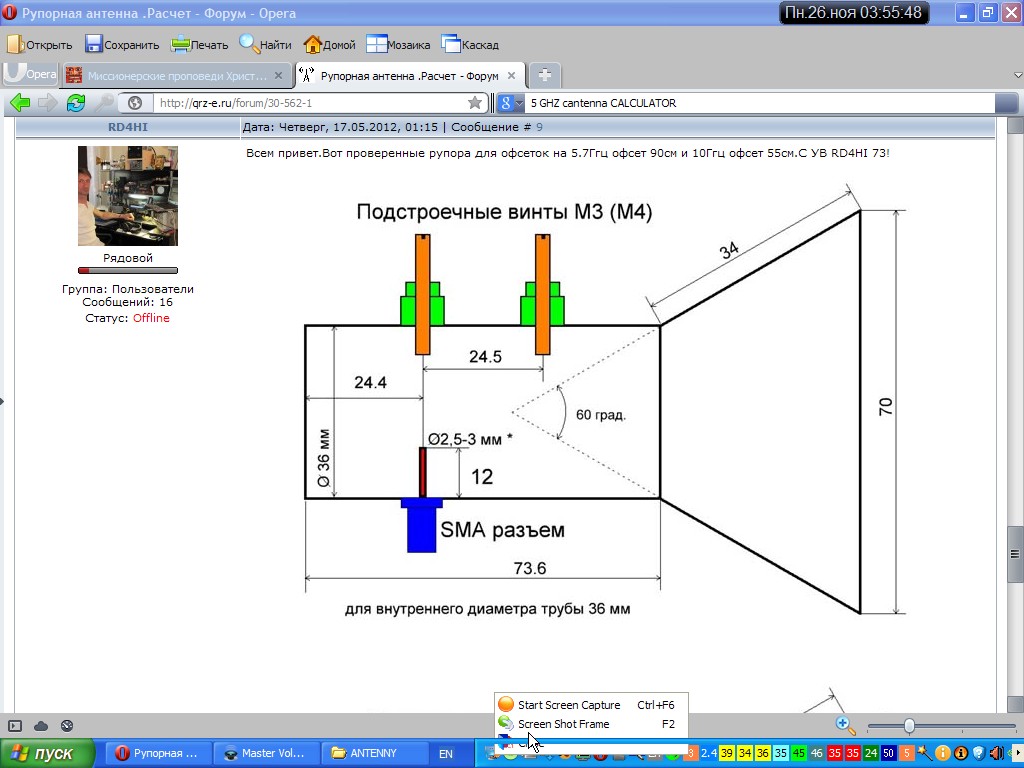This screenshot has height=768, width=1024.
Task: Click tray indicator 24
Action: pyautogui.click(x=871, y=753)
